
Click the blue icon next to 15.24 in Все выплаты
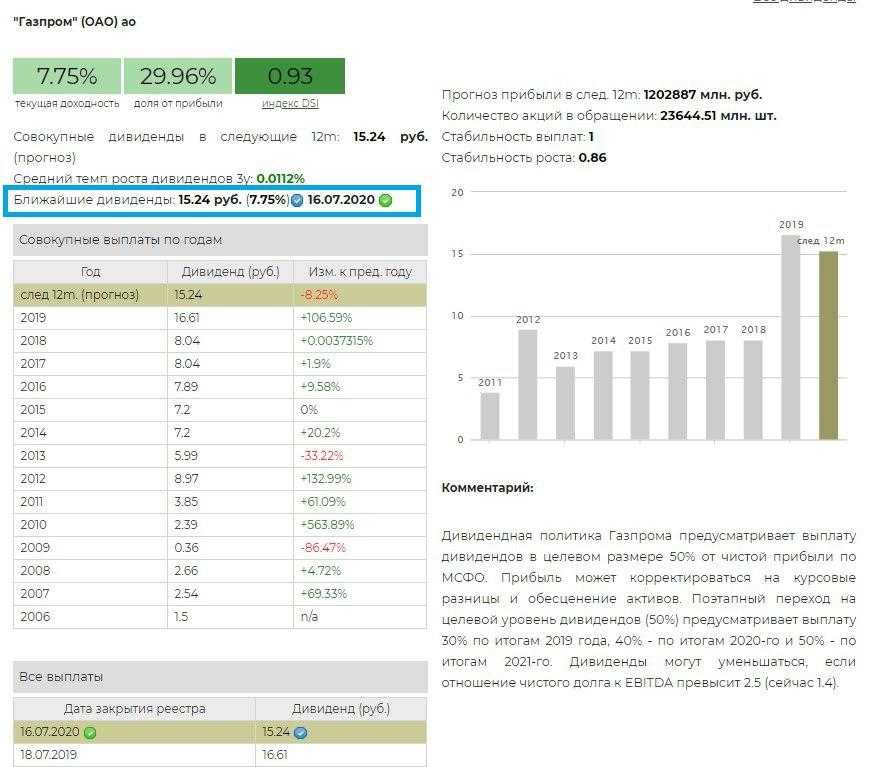point(301,732)
